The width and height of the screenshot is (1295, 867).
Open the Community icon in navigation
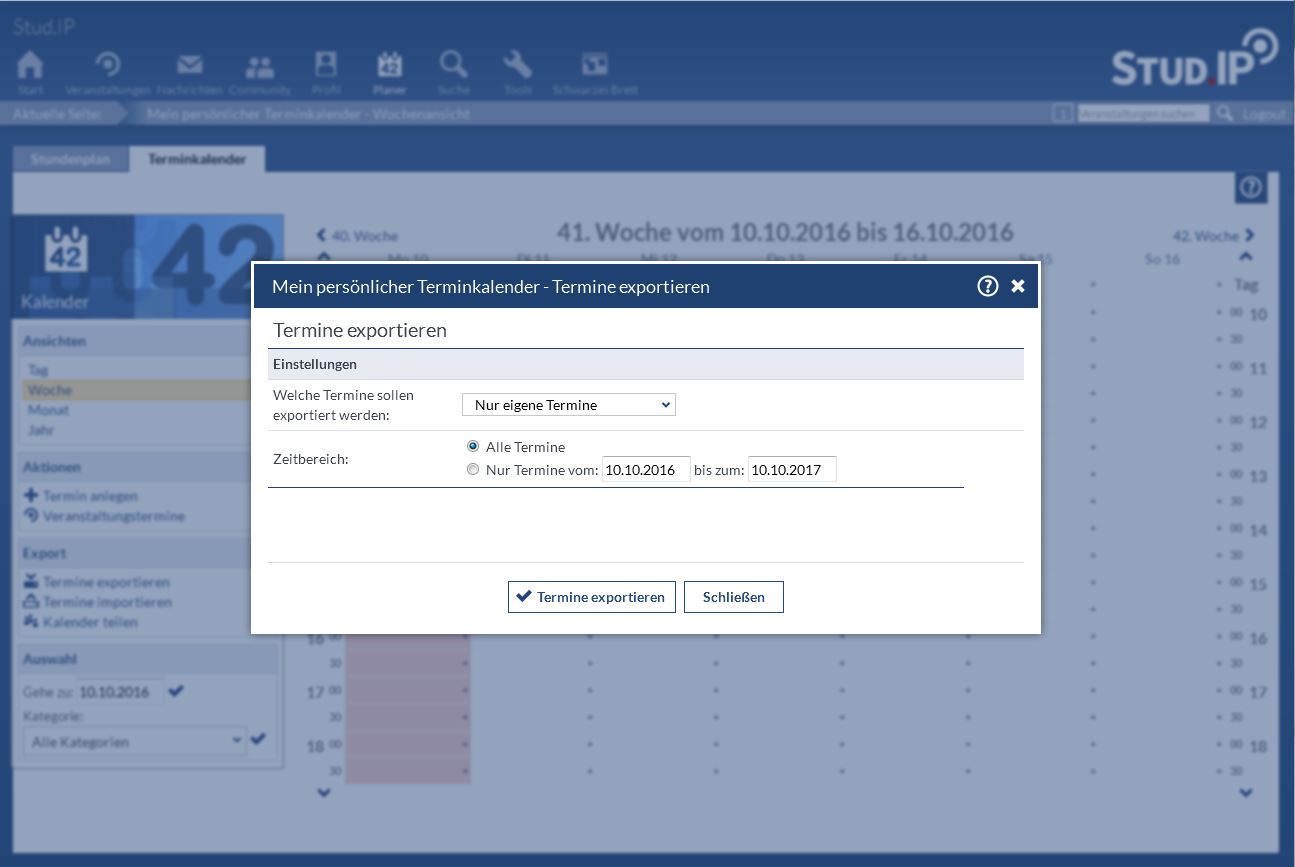click(259, 66)
